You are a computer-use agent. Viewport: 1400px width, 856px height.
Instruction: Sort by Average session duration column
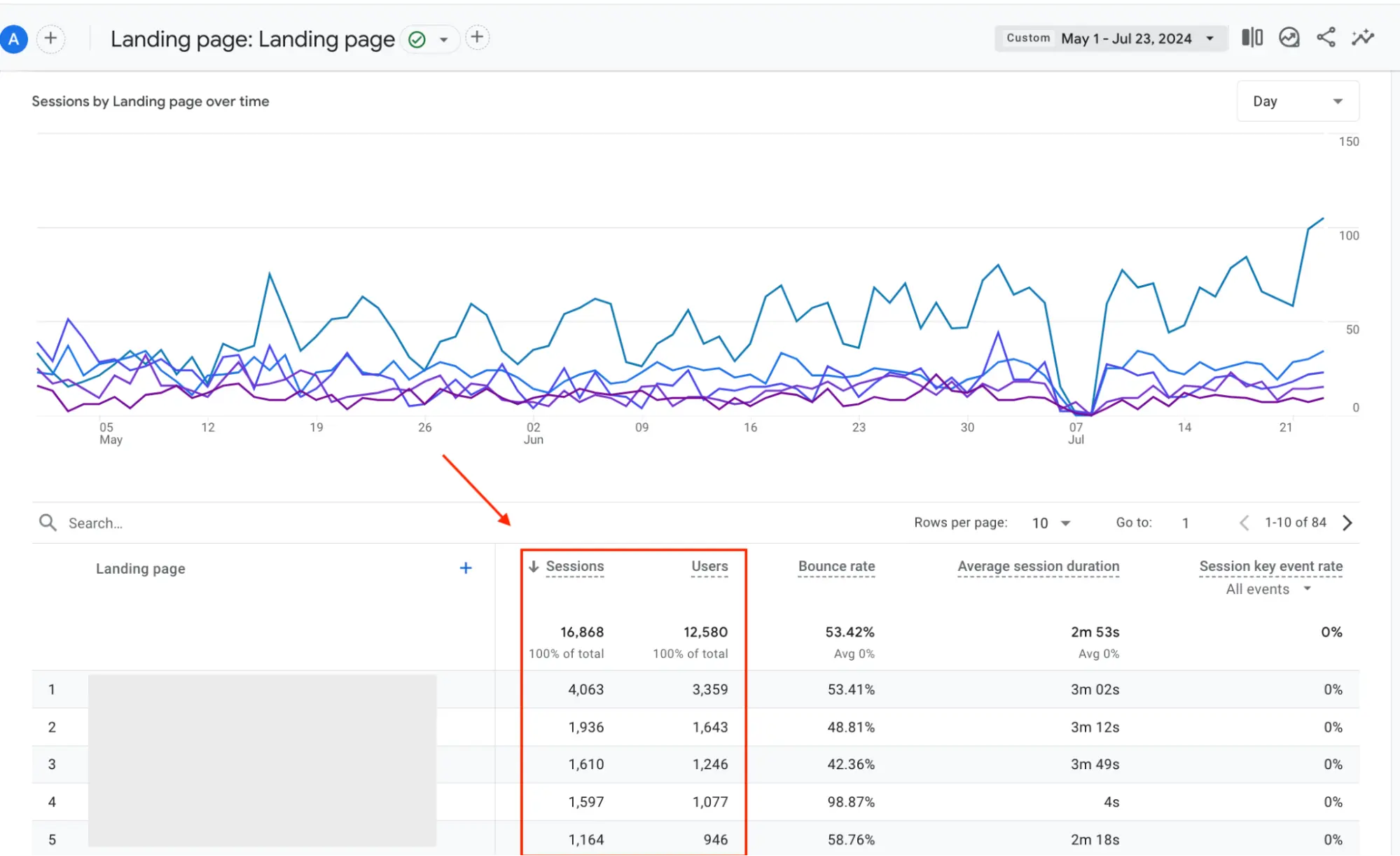click(x=1038, y=566)
